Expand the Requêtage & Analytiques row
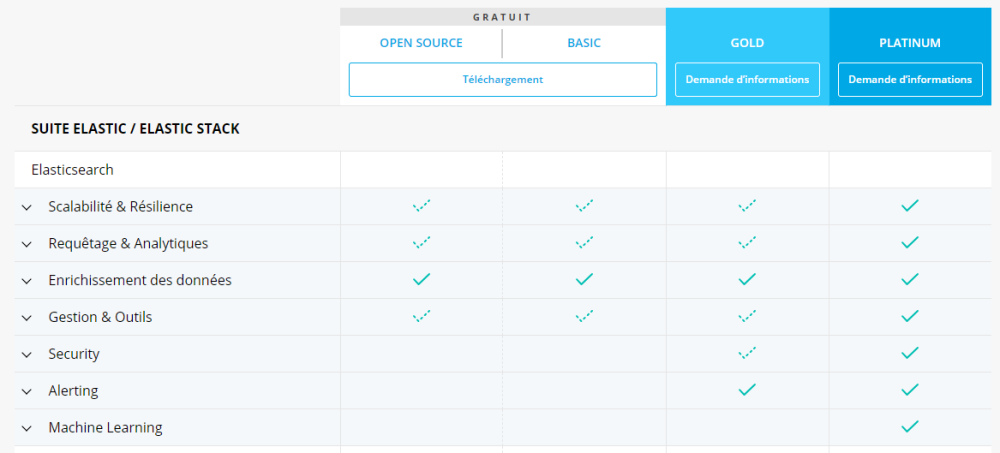1000x453 pixels. tap(27, 244)
